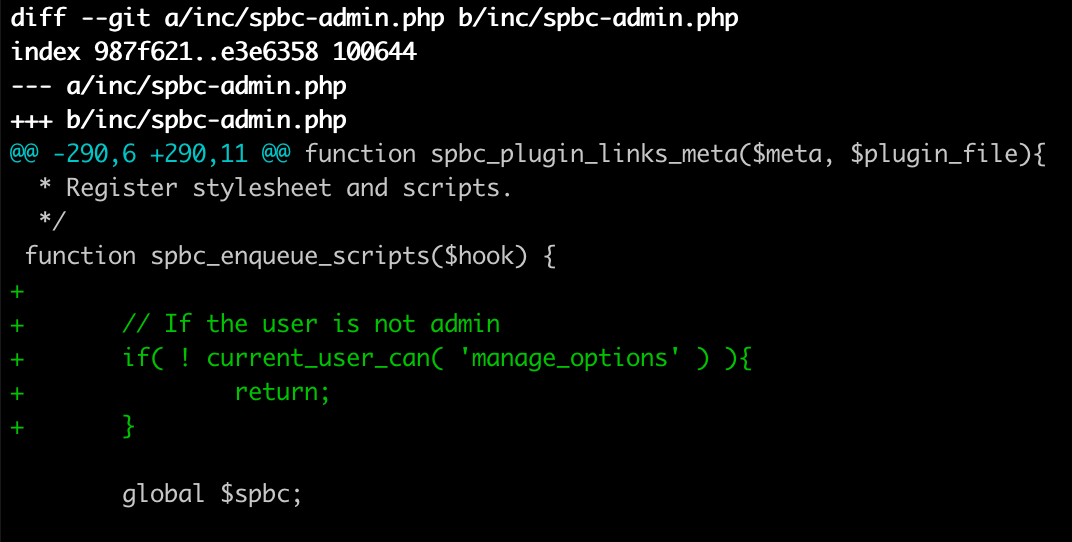Click 'function spbc_plugin_links_meta($meta, $plugin_file){' hunk context
The height and width of the screenshot is (542, 1072).
pos(675,154)
